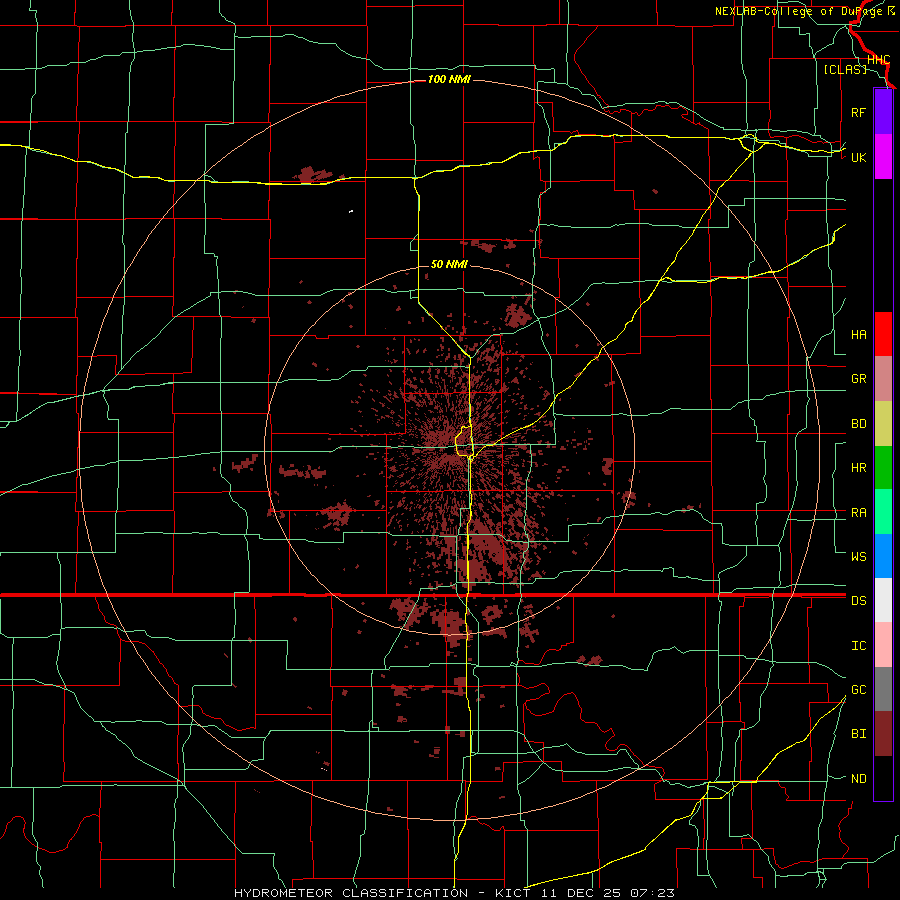Viewport: 900px width, 900px height.
Task: Click the RA legend label
Action: 858,513
